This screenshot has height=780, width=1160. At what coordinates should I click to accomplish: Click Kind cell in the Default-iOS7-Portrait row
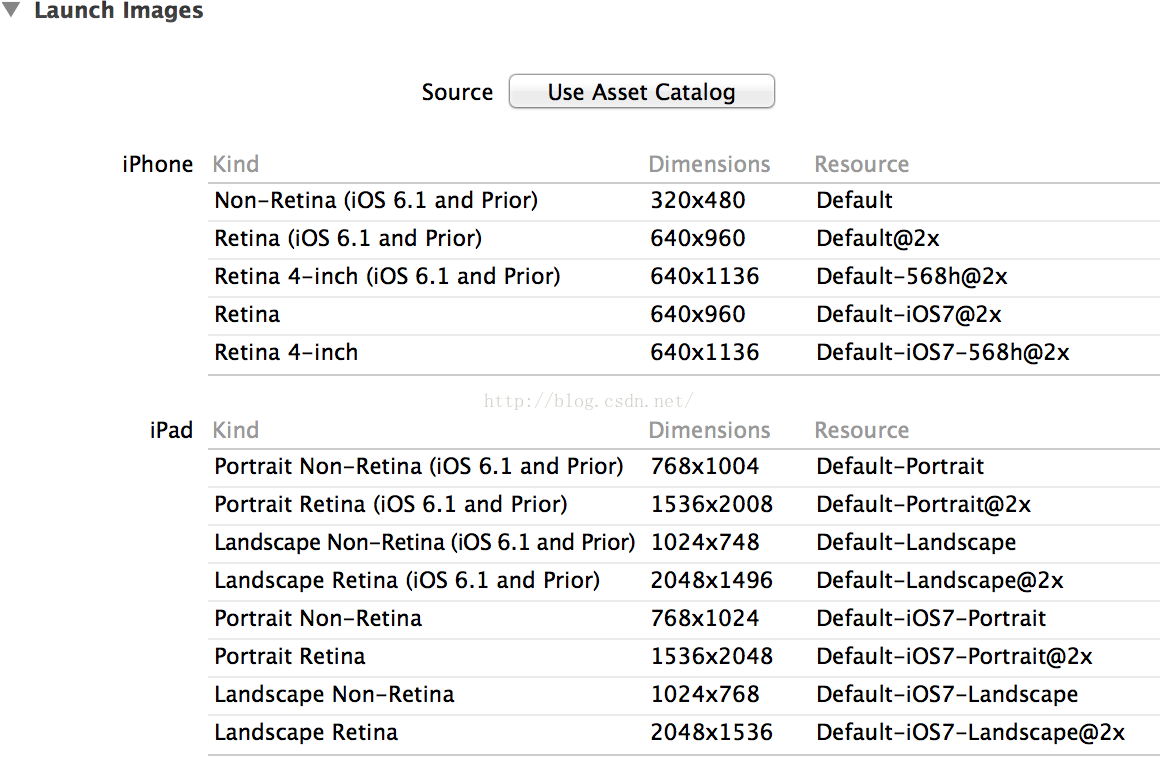point(318,618)
